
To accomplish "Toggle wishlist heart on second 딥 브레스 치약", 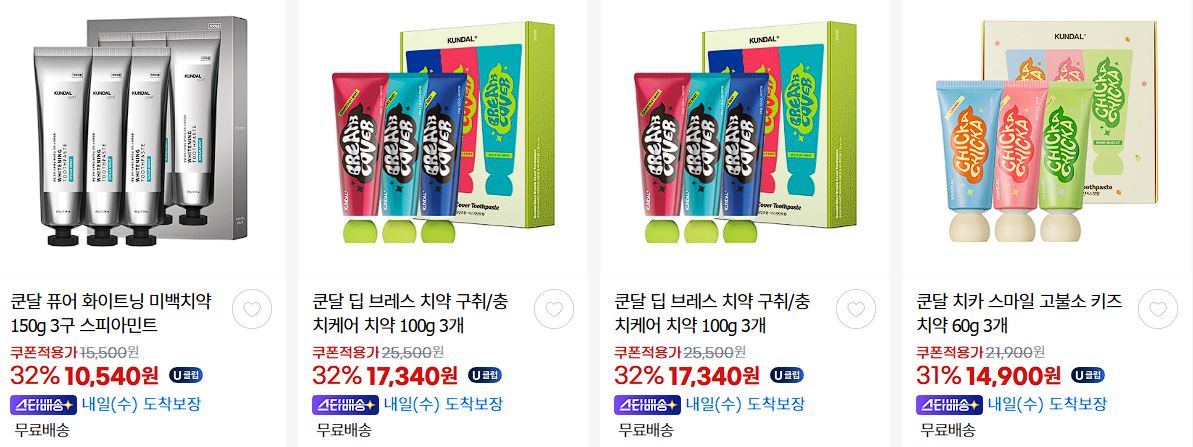I will point(856,309).
